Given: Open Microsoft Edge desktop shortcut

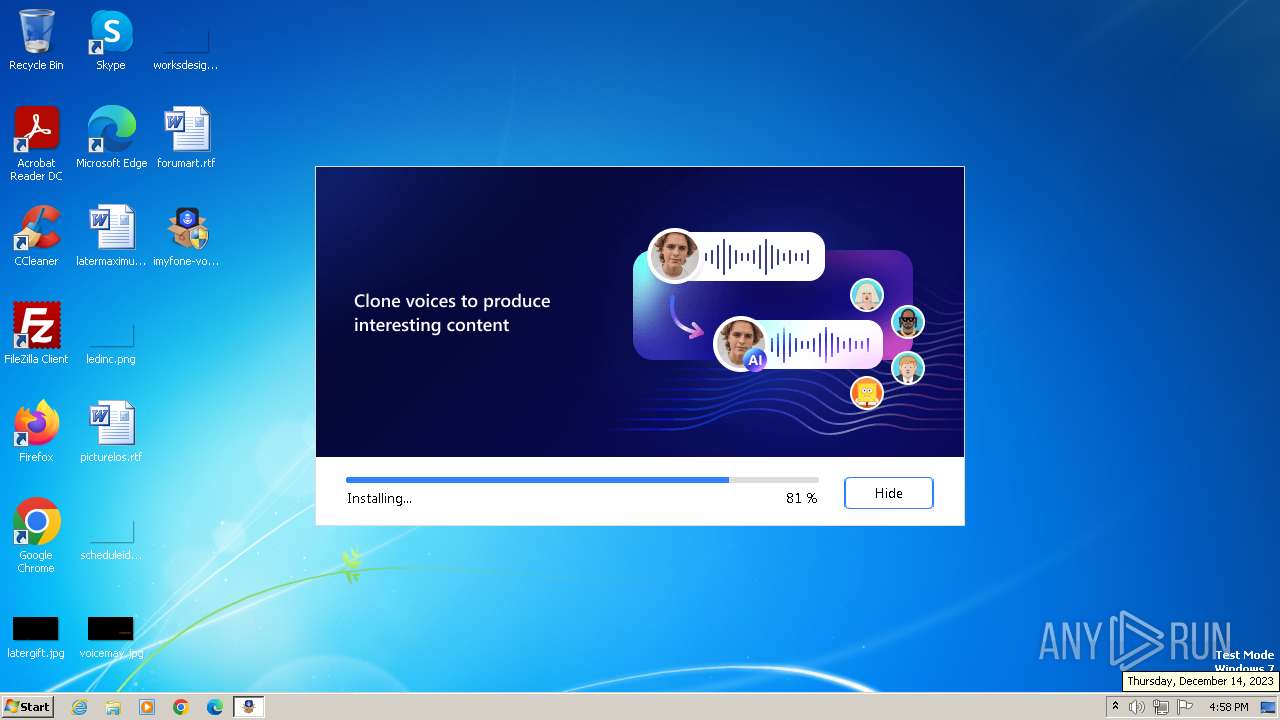Looking at the screenshot, I should point(111,138).
